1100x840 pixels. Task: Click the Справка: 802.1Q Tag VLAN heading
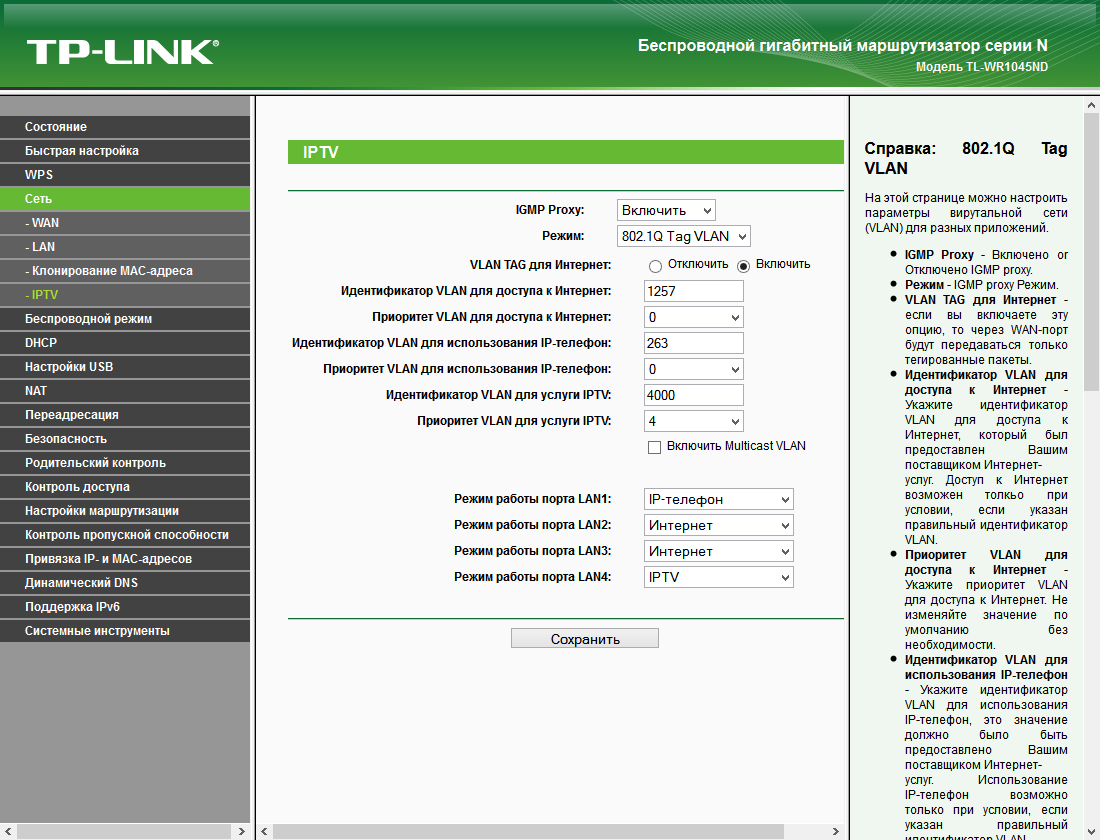click(966, 159)
